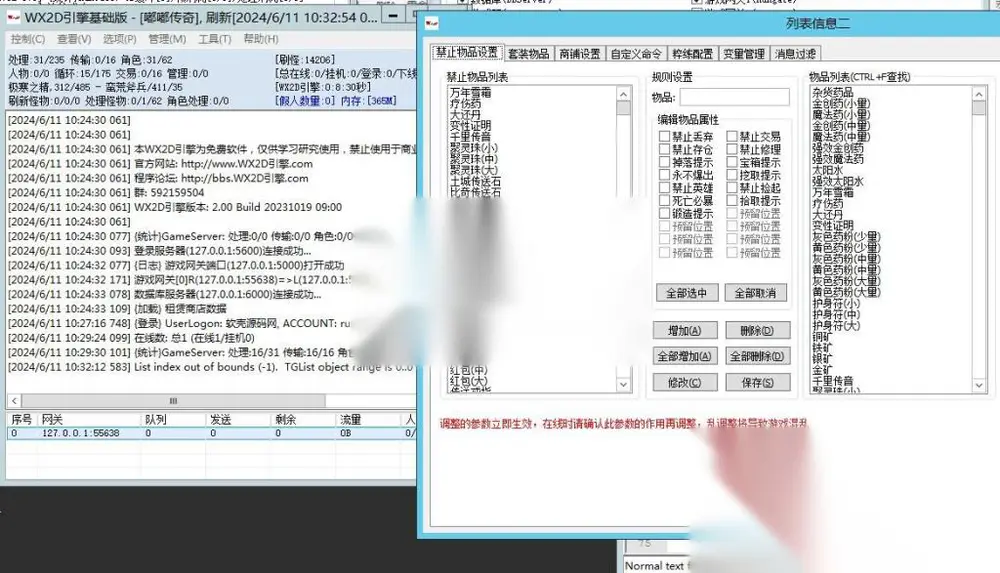Switch to the 套装物品 tab

pos(528,54)
